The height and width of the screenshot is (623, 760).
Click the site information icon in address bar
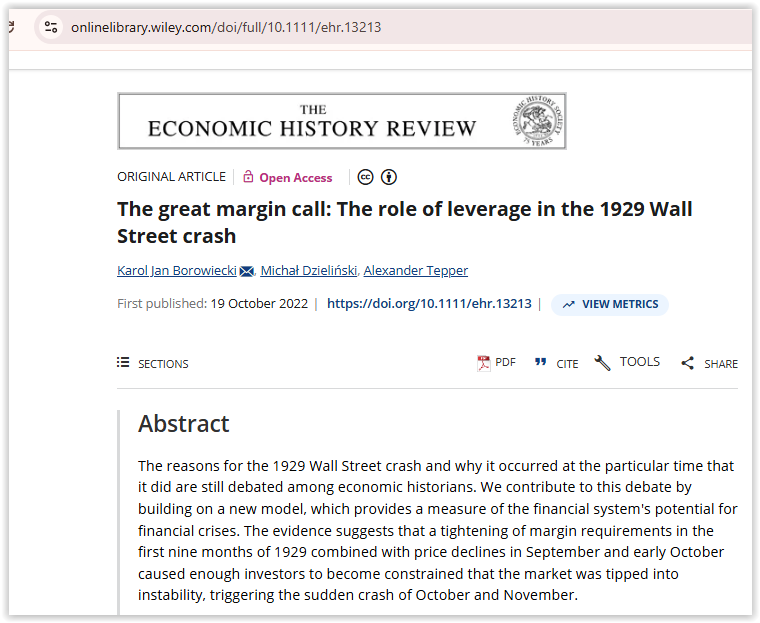tap(51, 27)
